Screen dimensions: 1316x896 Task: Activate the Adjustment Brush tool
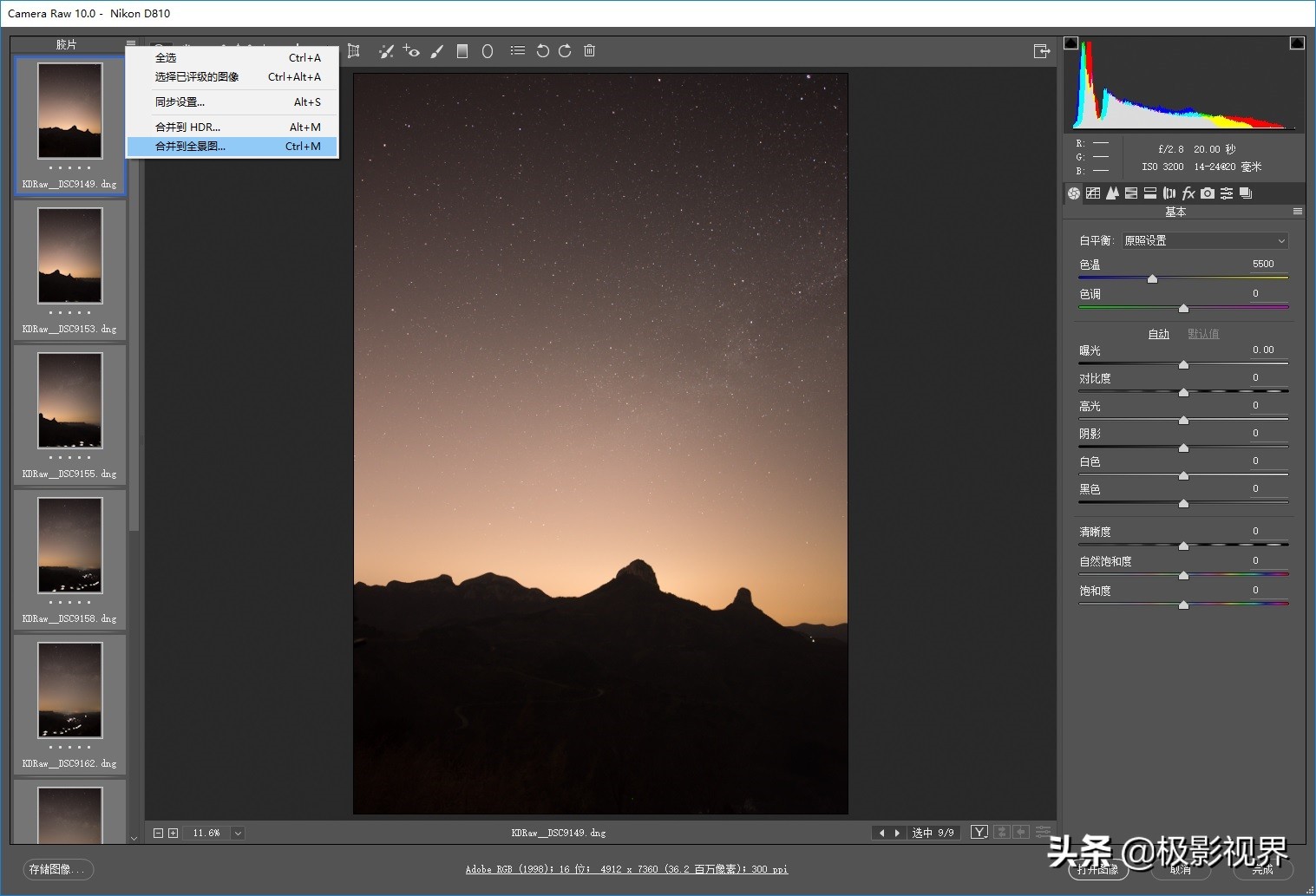pyautogui.click(x=437, y=51)
